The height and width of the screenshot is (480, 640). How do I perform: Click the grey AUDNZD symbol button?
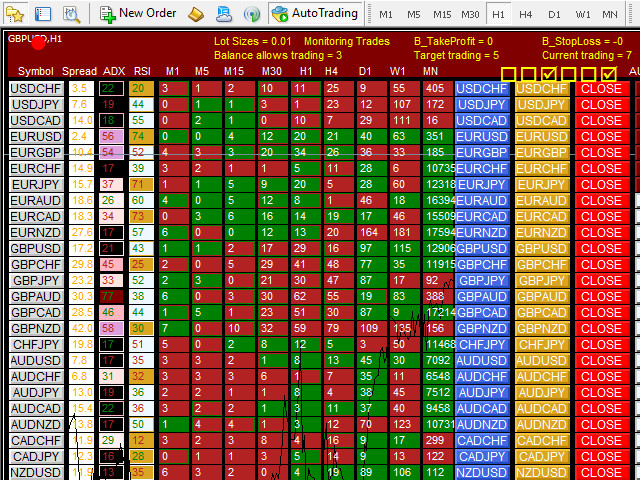36,425
